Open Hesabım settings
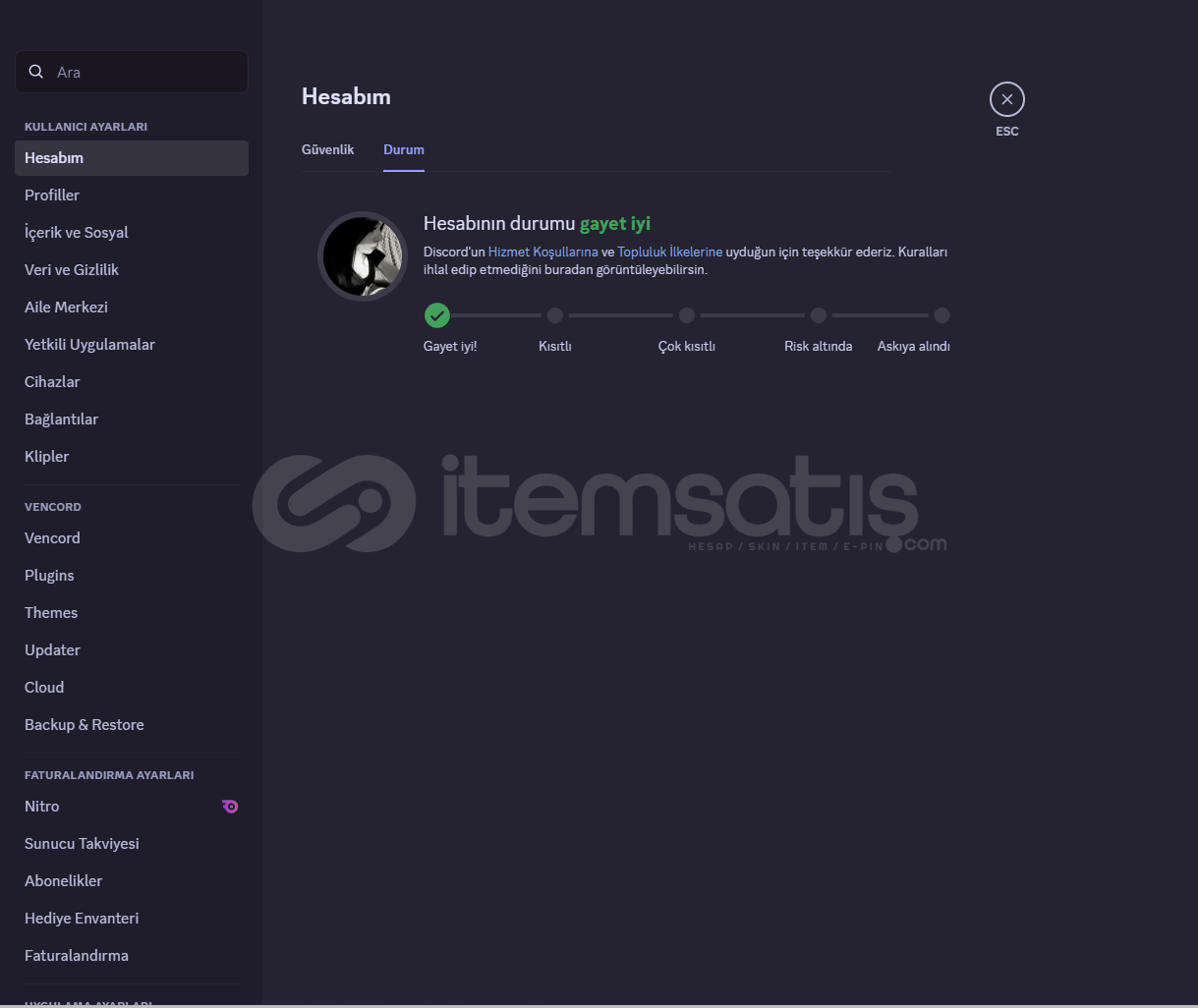Image resolution: width=1198 pixels, height=1008 pixels. (132, 158)
